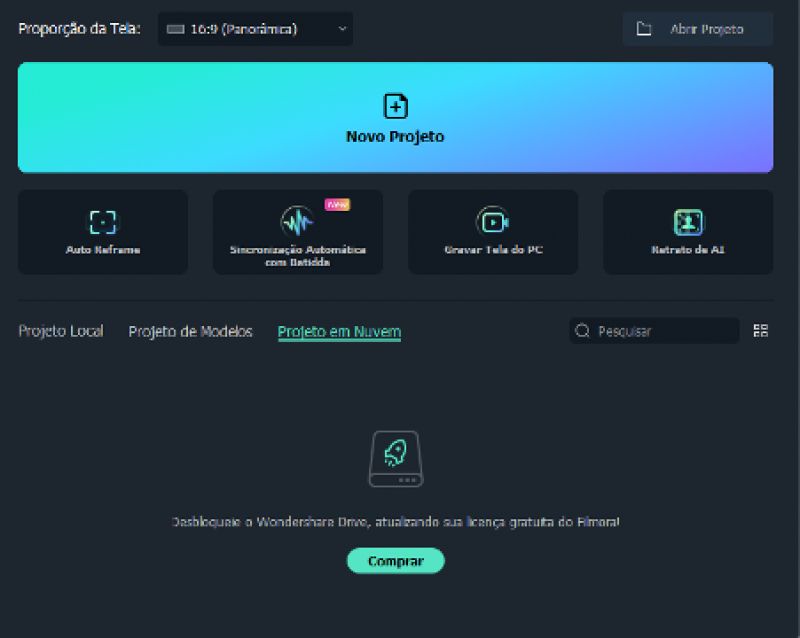Toggle the grid view layout icon

click(760, 331)
